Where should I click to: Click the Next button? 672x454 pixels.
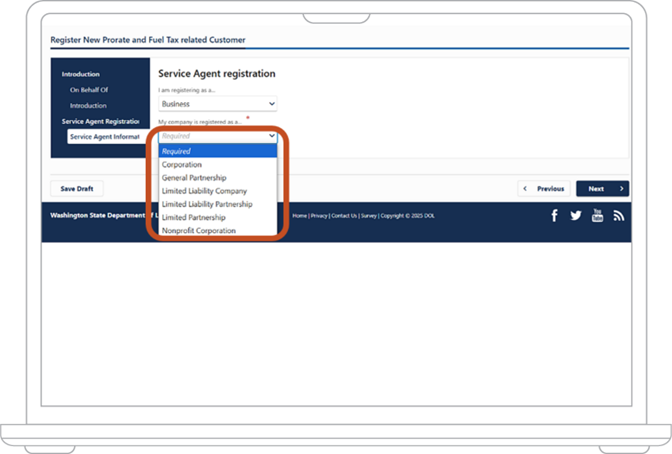(602, 189)
